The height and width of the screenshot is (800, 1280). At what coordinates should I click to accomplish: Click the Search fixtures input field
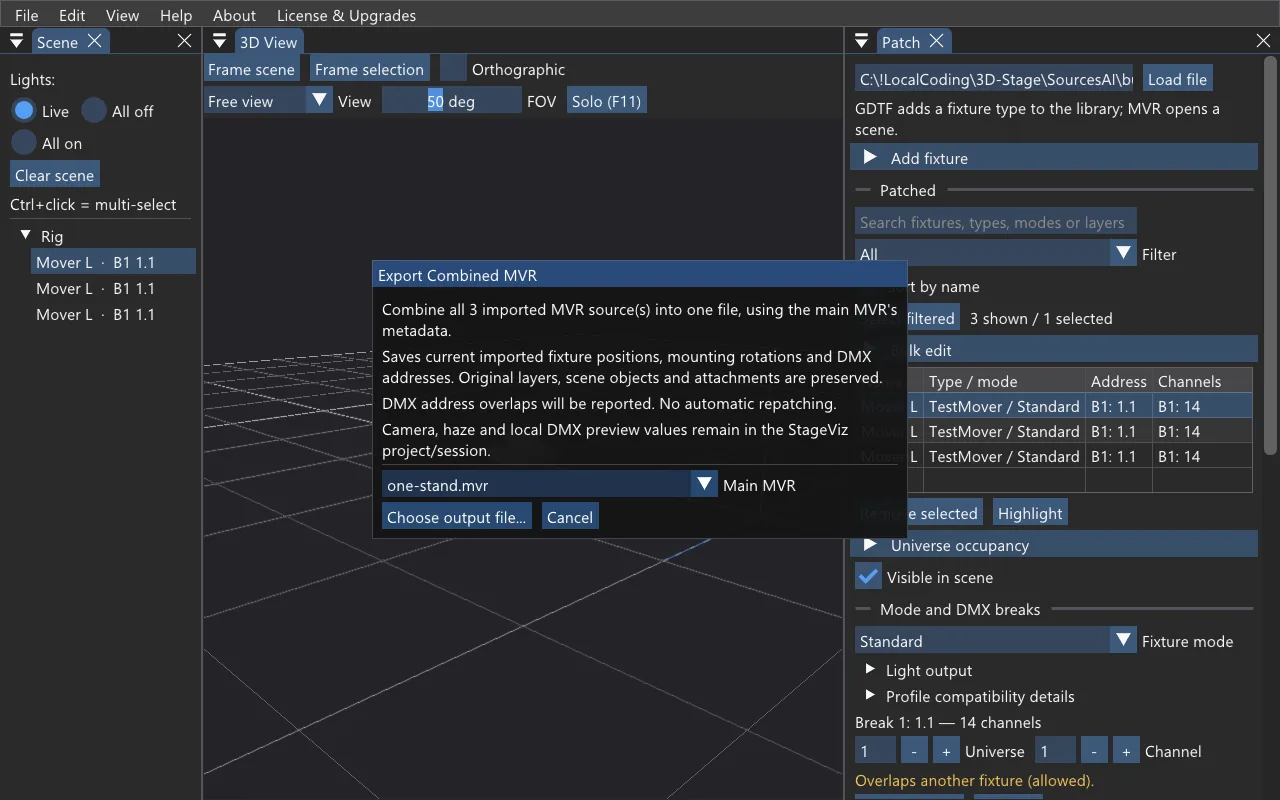[x=995, y=222]
